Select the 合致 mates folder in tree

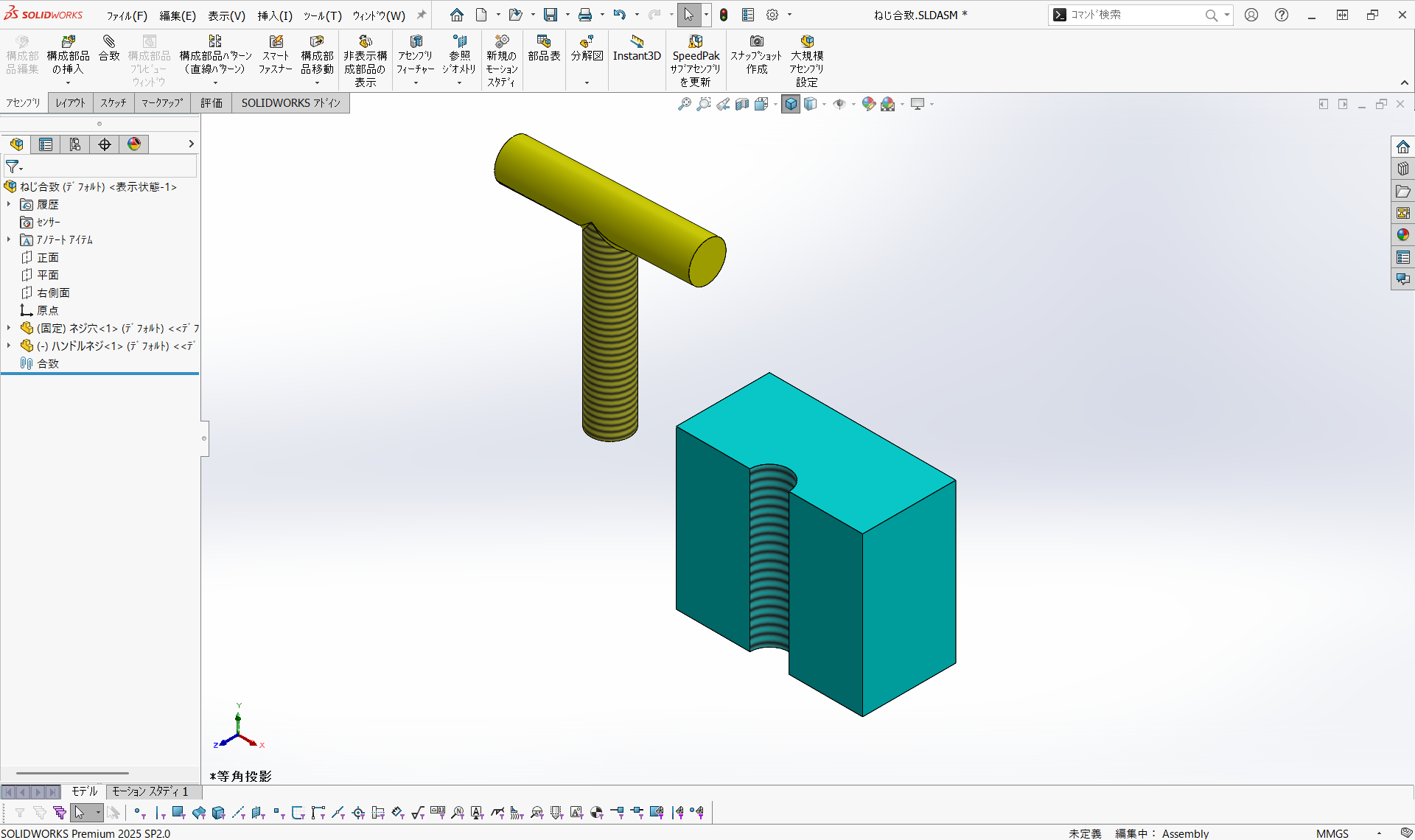coord(48,363)
